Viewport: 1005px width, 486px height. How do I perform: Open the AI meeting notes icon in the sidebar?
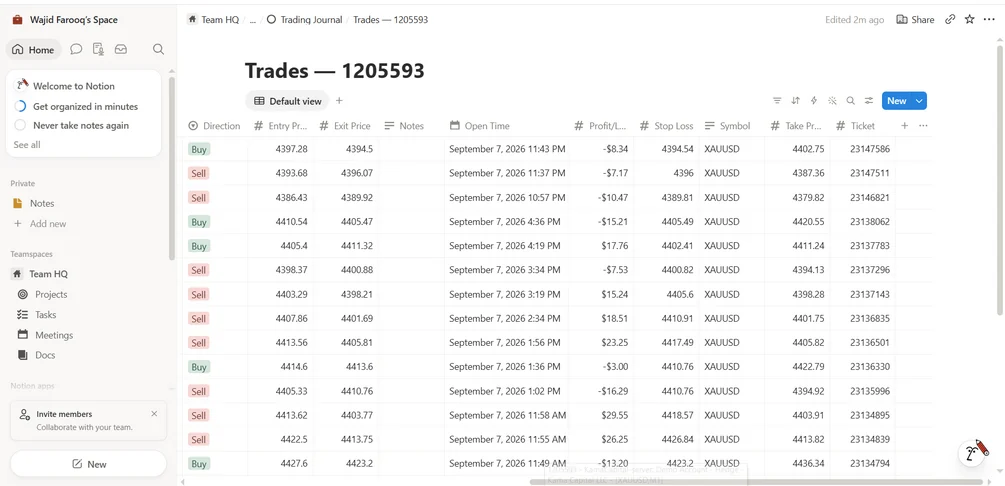[x=98, y=49]
